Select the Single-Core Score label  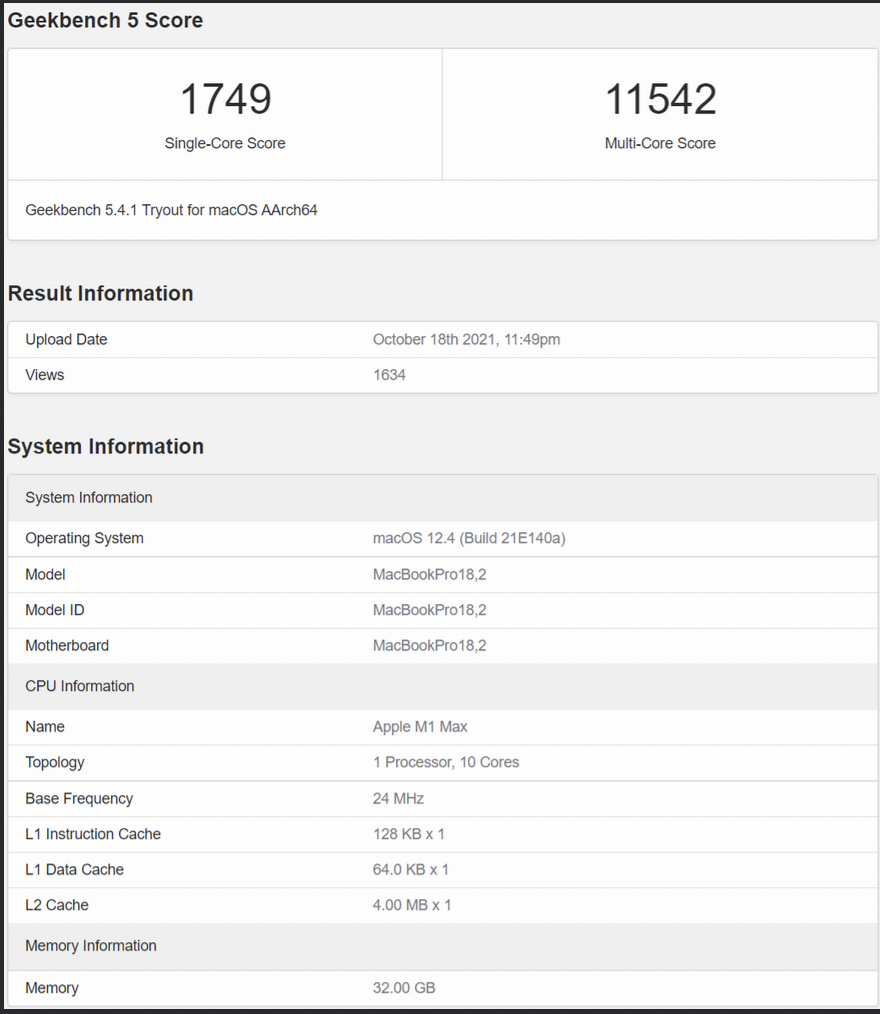[225, 143]
